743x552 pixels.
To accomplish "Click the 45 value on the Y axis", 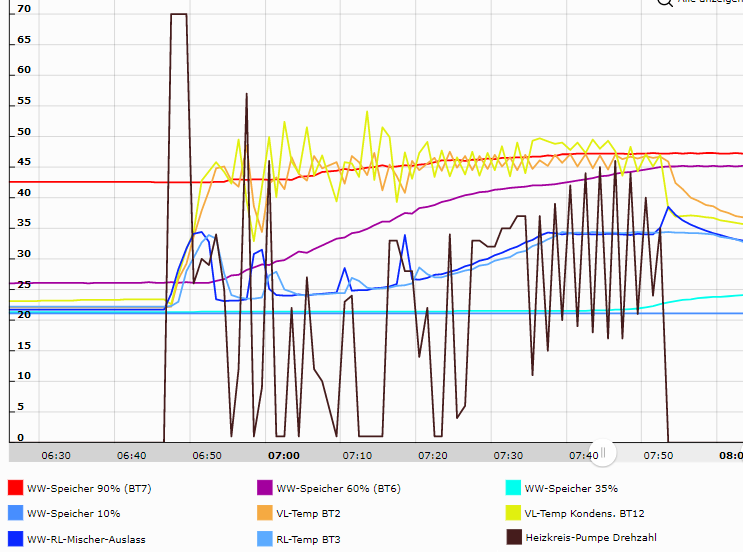I will point(24,162).
